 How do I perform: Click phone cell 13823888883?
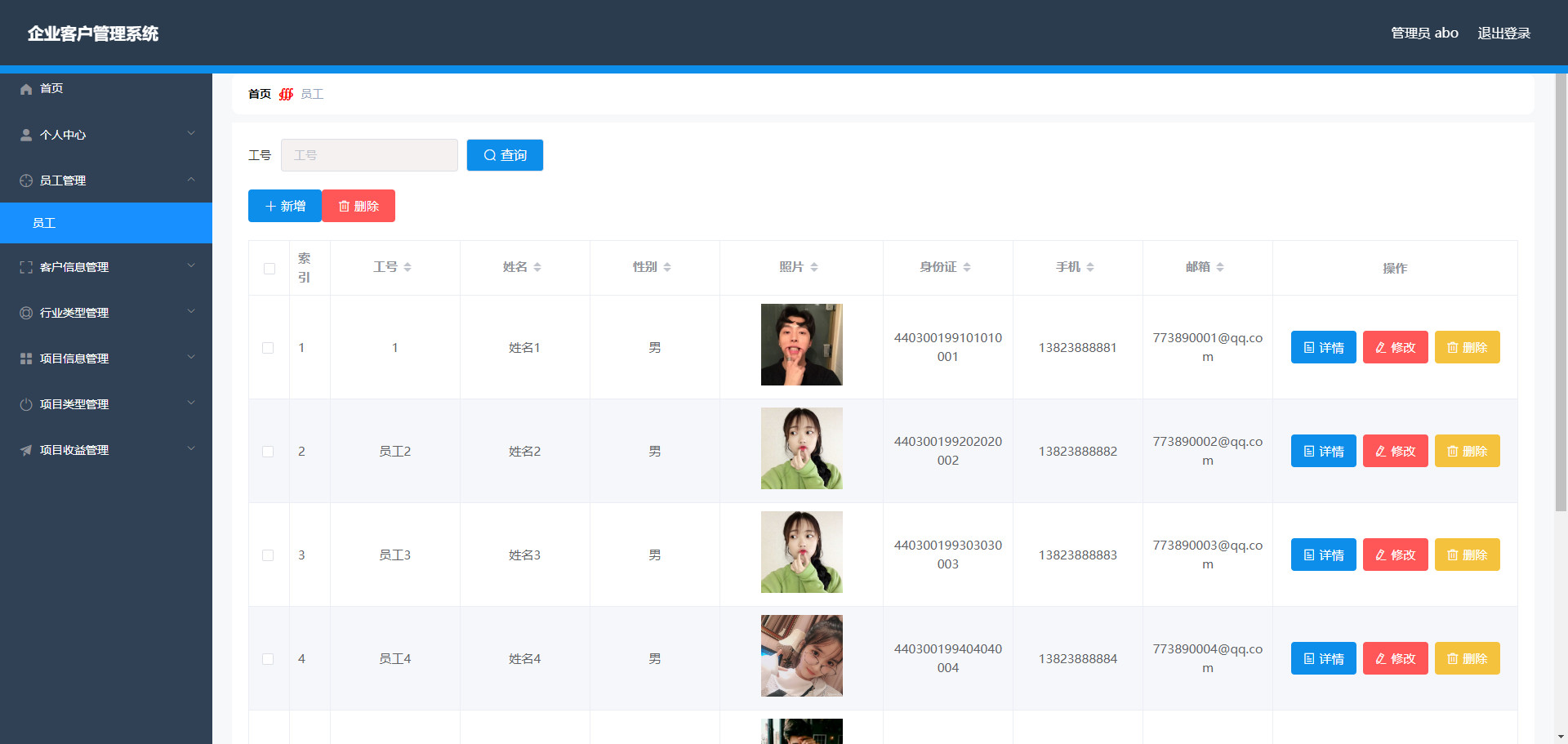coord(1078,555)
